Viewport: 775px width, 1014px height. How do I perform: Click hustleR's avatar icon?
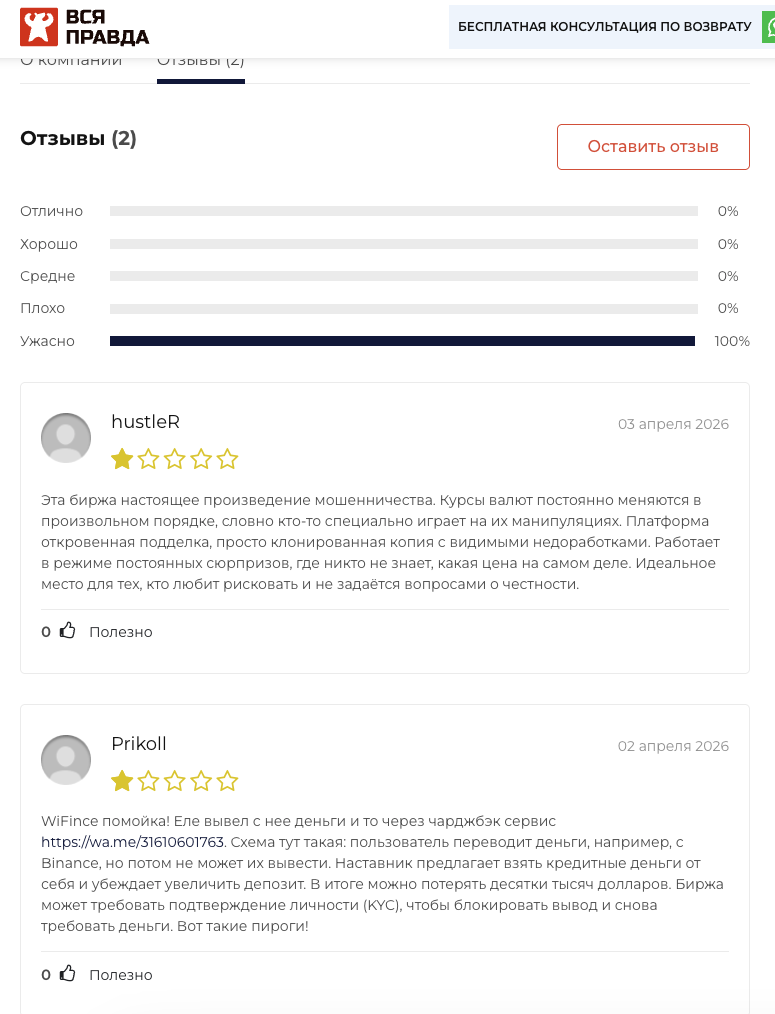[66, 438]
